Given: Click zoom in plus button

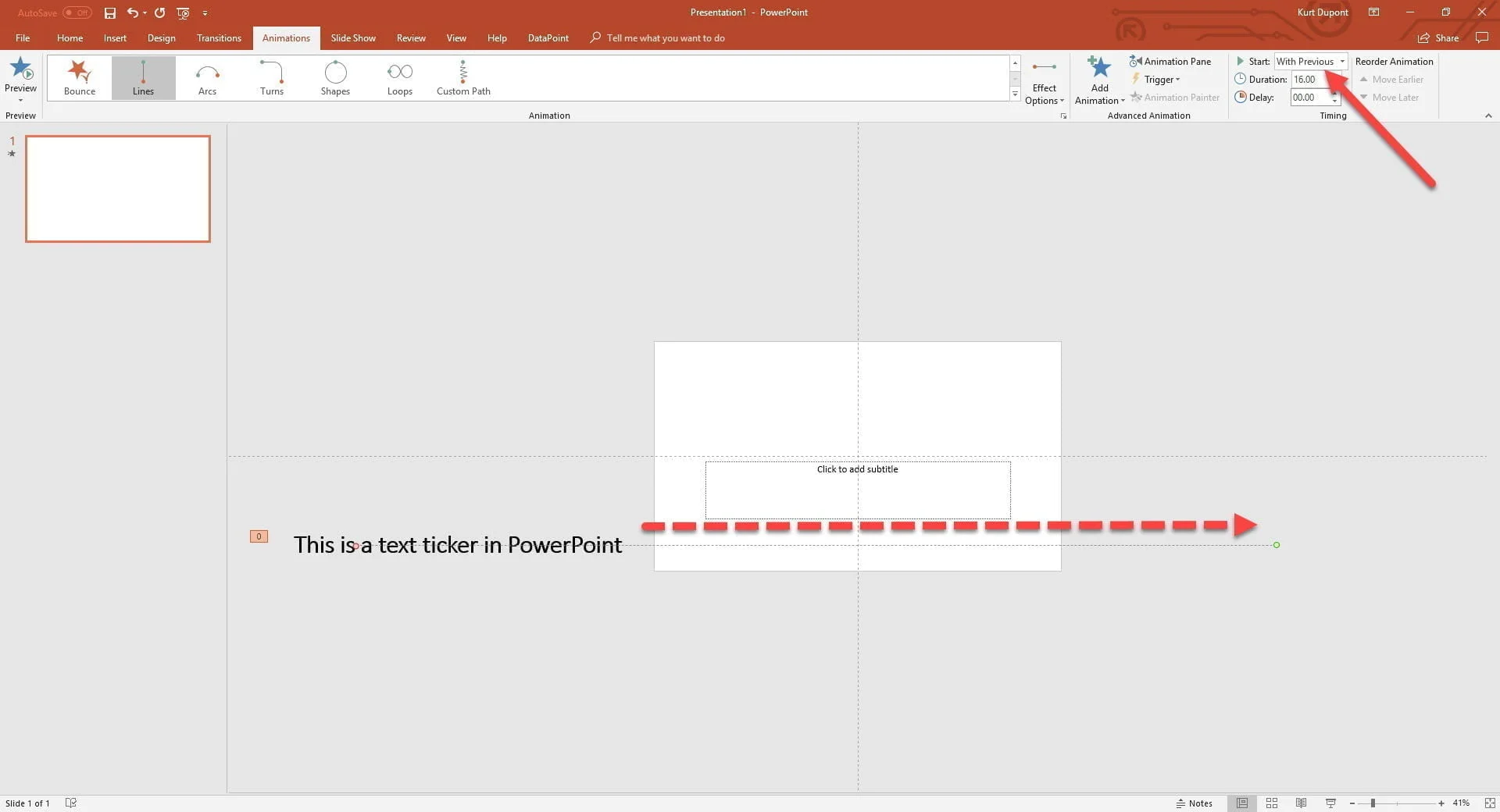Looking at the screenshot, I should (x=1441, y=803).
